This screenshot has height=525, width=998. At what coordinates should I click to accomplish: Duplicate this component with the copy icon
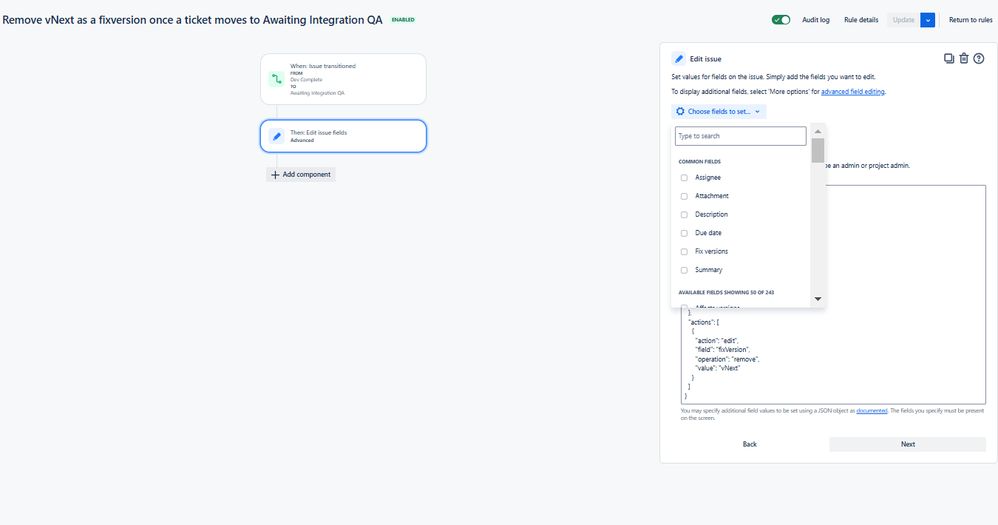pyautogui.click(x=948, y=59)
